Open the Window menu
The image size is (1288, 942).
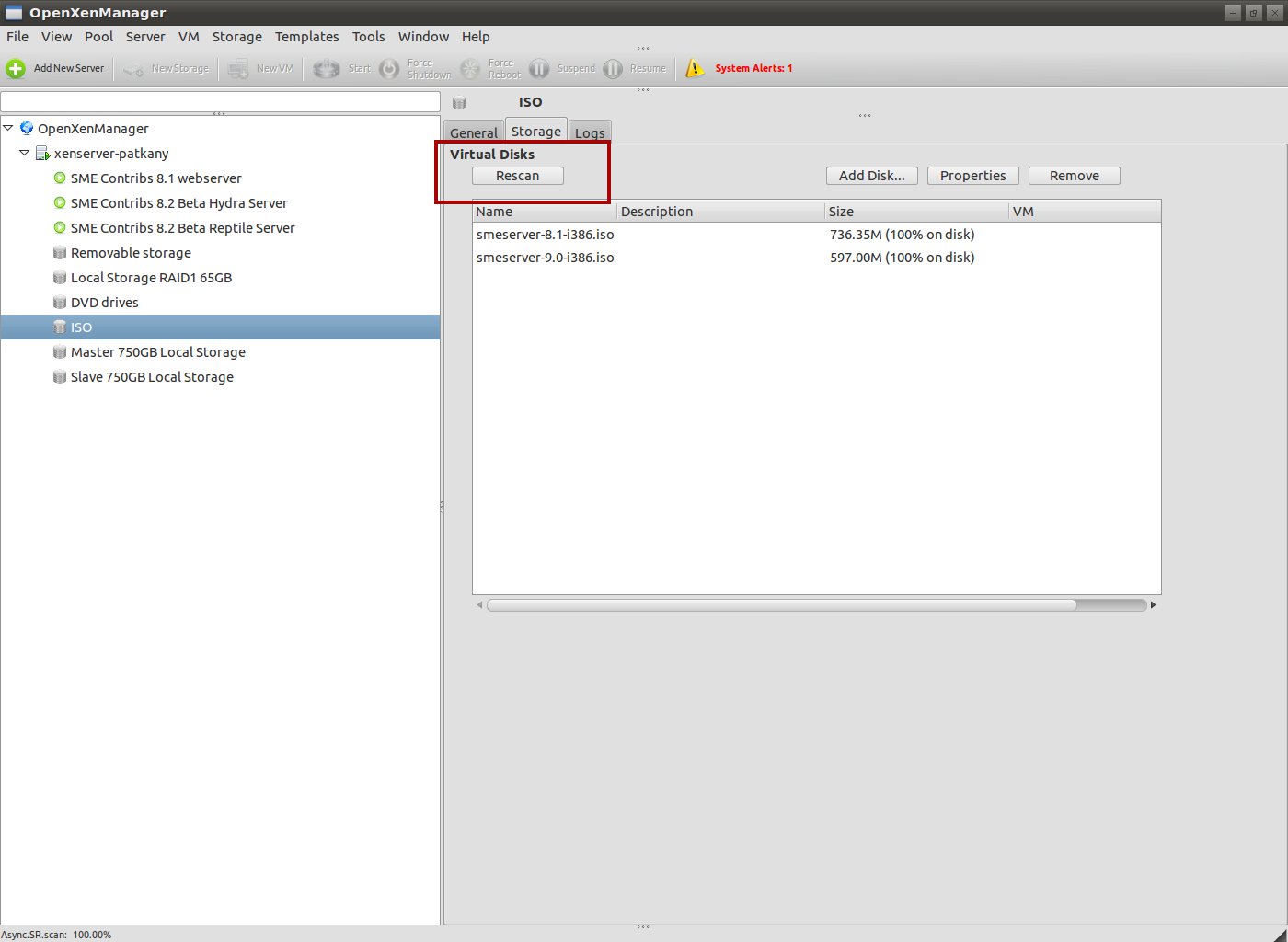424,37
